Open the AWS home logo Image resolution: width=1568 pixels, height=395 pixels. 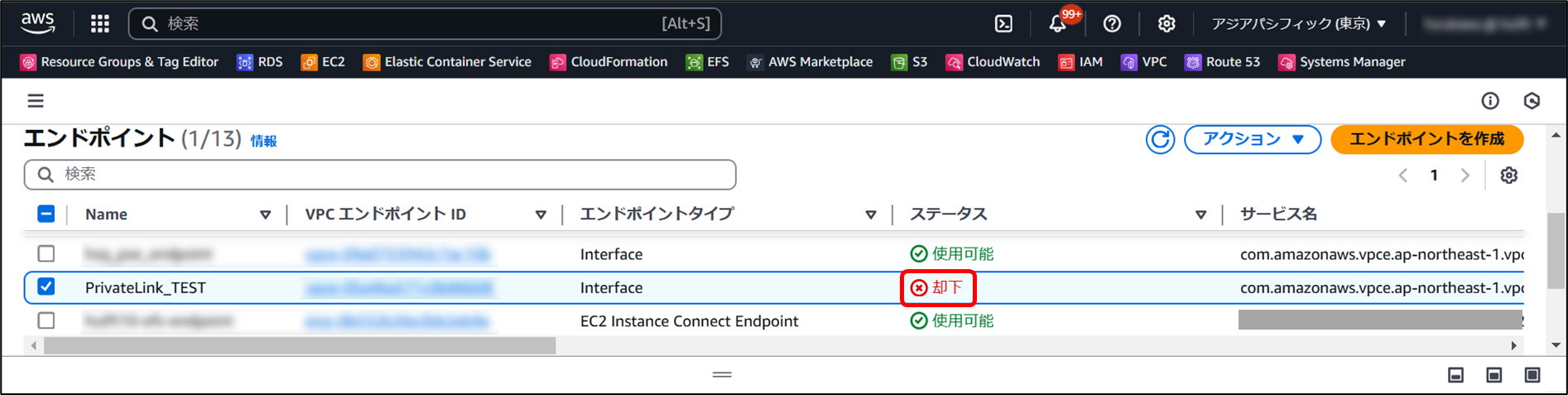[x=38, y=23]
